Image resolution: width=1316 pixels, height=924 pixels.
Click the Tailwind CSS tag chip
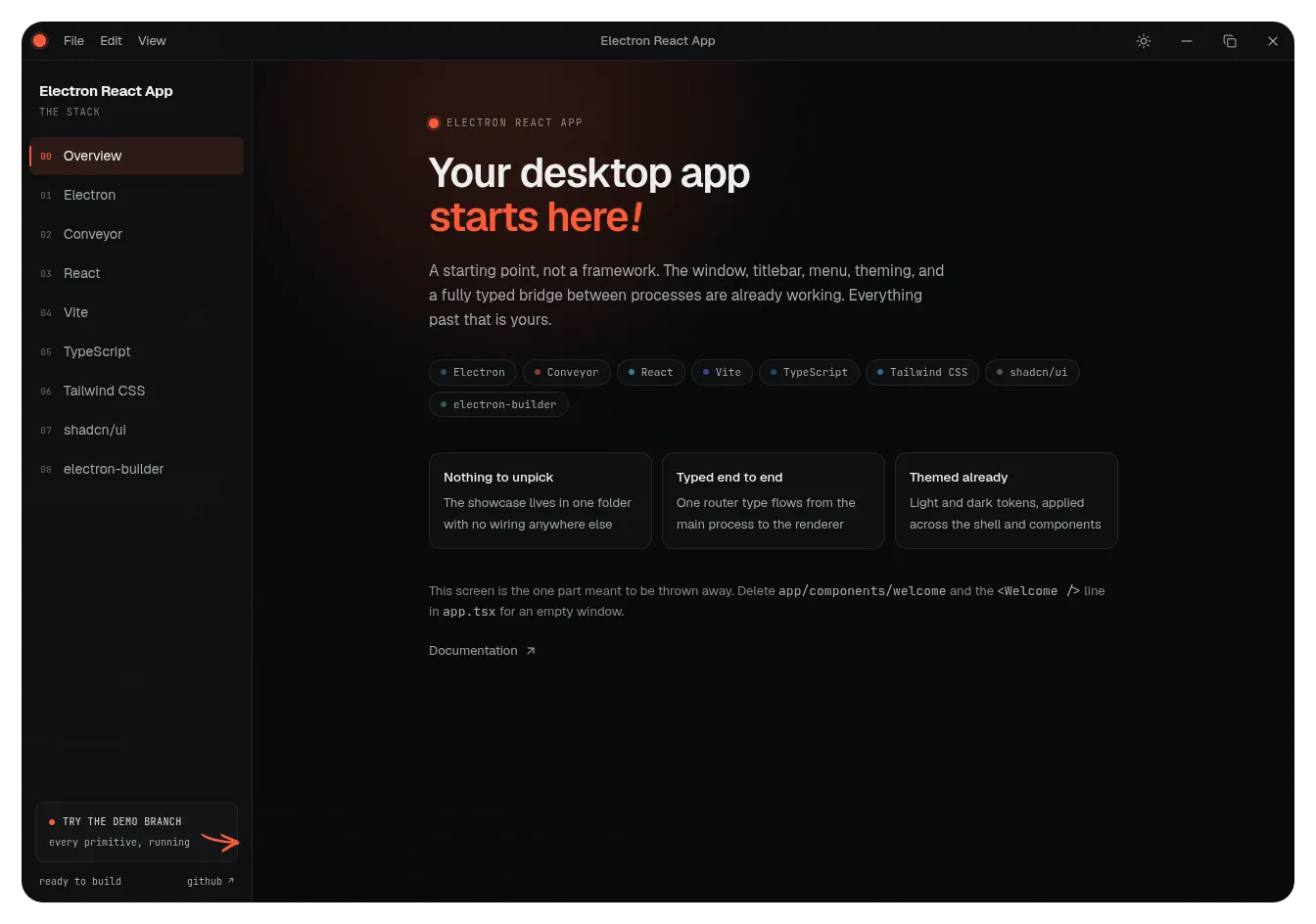922,372
